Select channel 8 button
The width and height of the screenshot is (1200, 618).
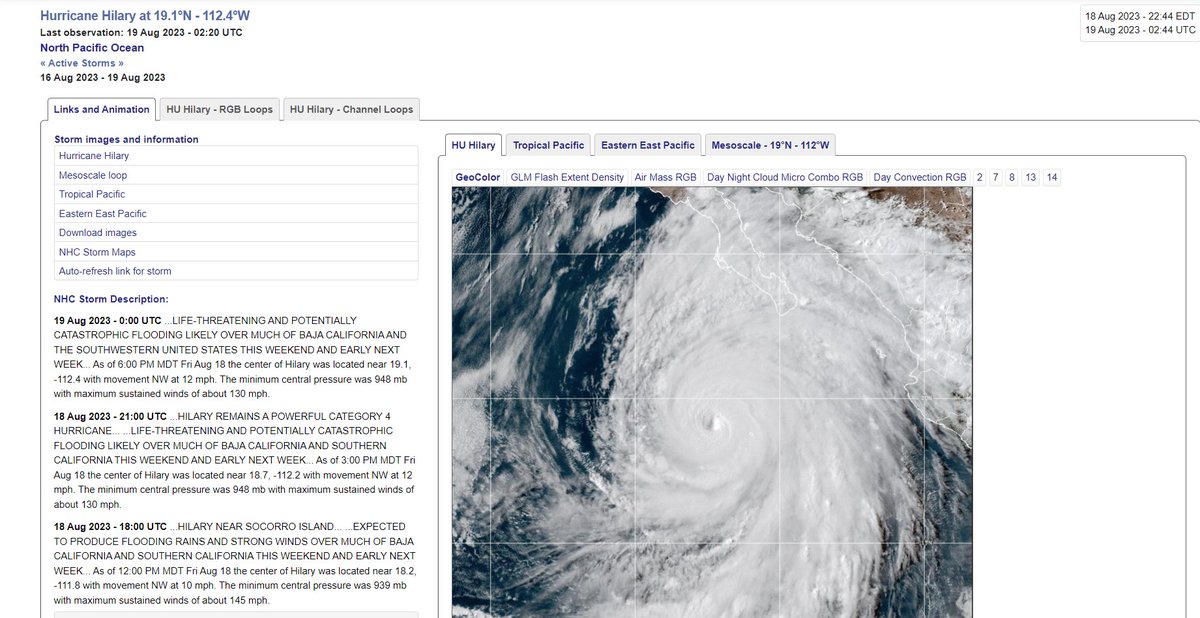1012,177
